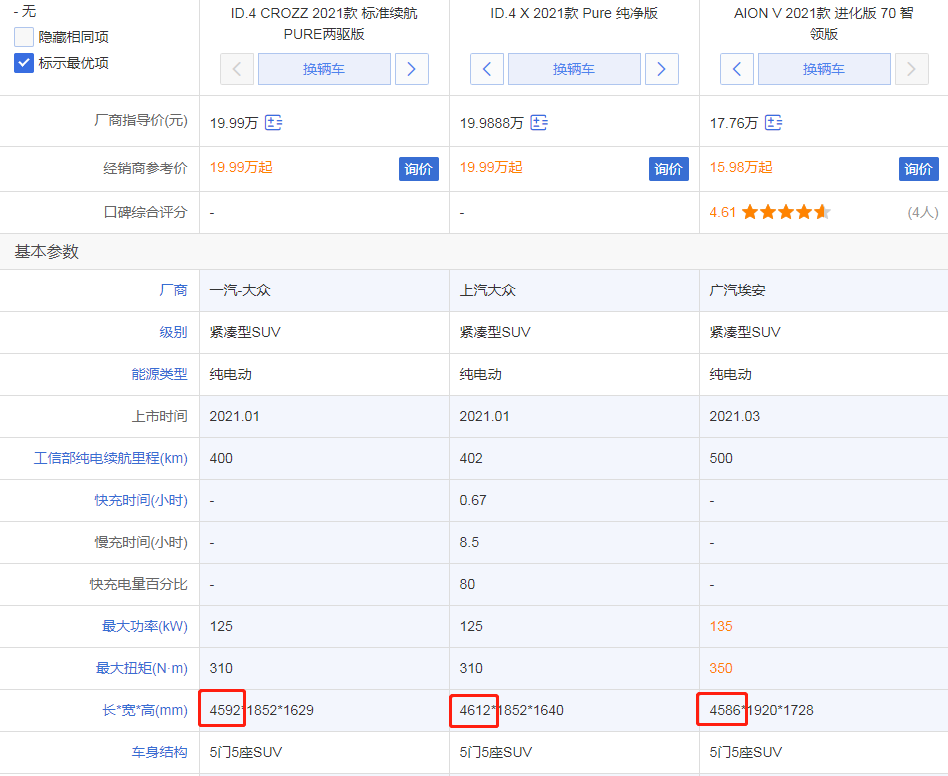Viewport: 948px width, 776px height.
Task: Click 询价 button for ID.4 CROZZ
Action: click(x=418, y=169)
